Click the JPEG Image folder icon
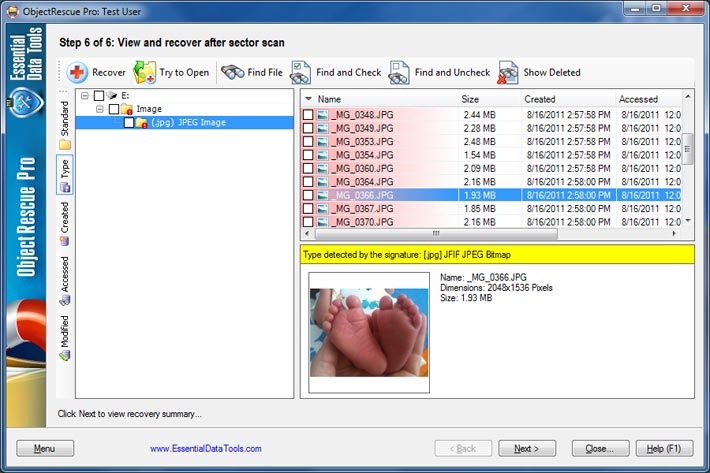The height and width of the screenshot is (473, 710). (x=142, y=123)
